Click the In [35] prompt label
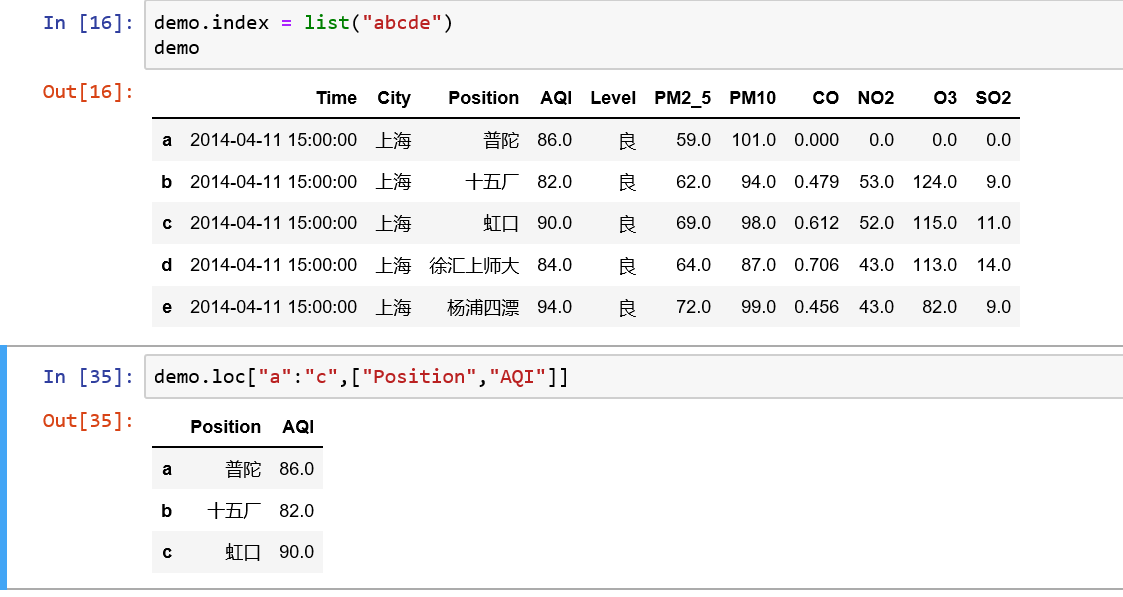 tap(88, 377)
